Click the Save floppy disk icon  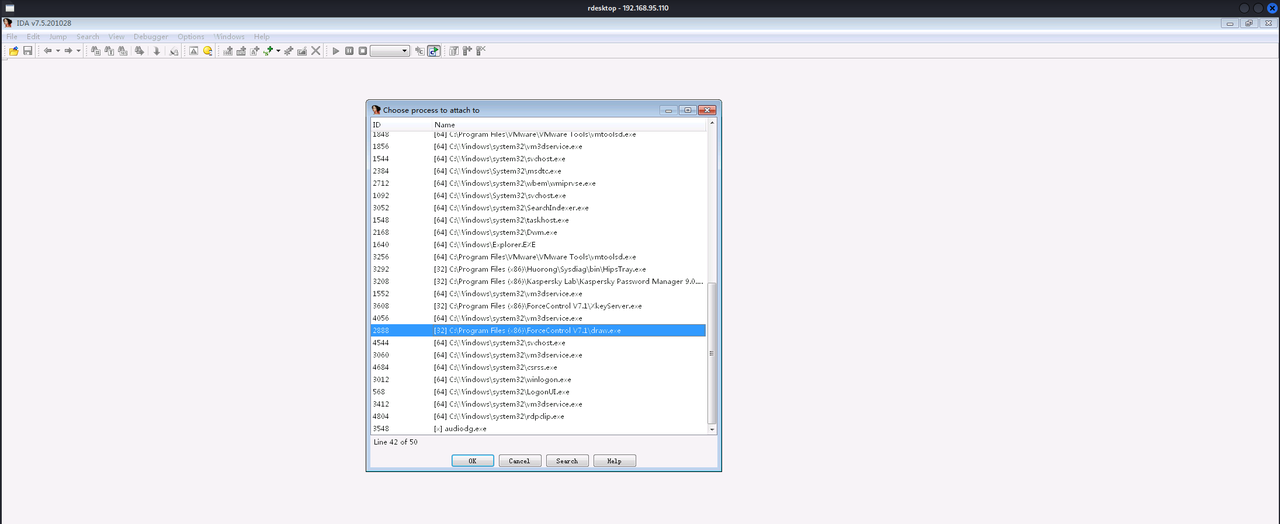coord(28,51)
